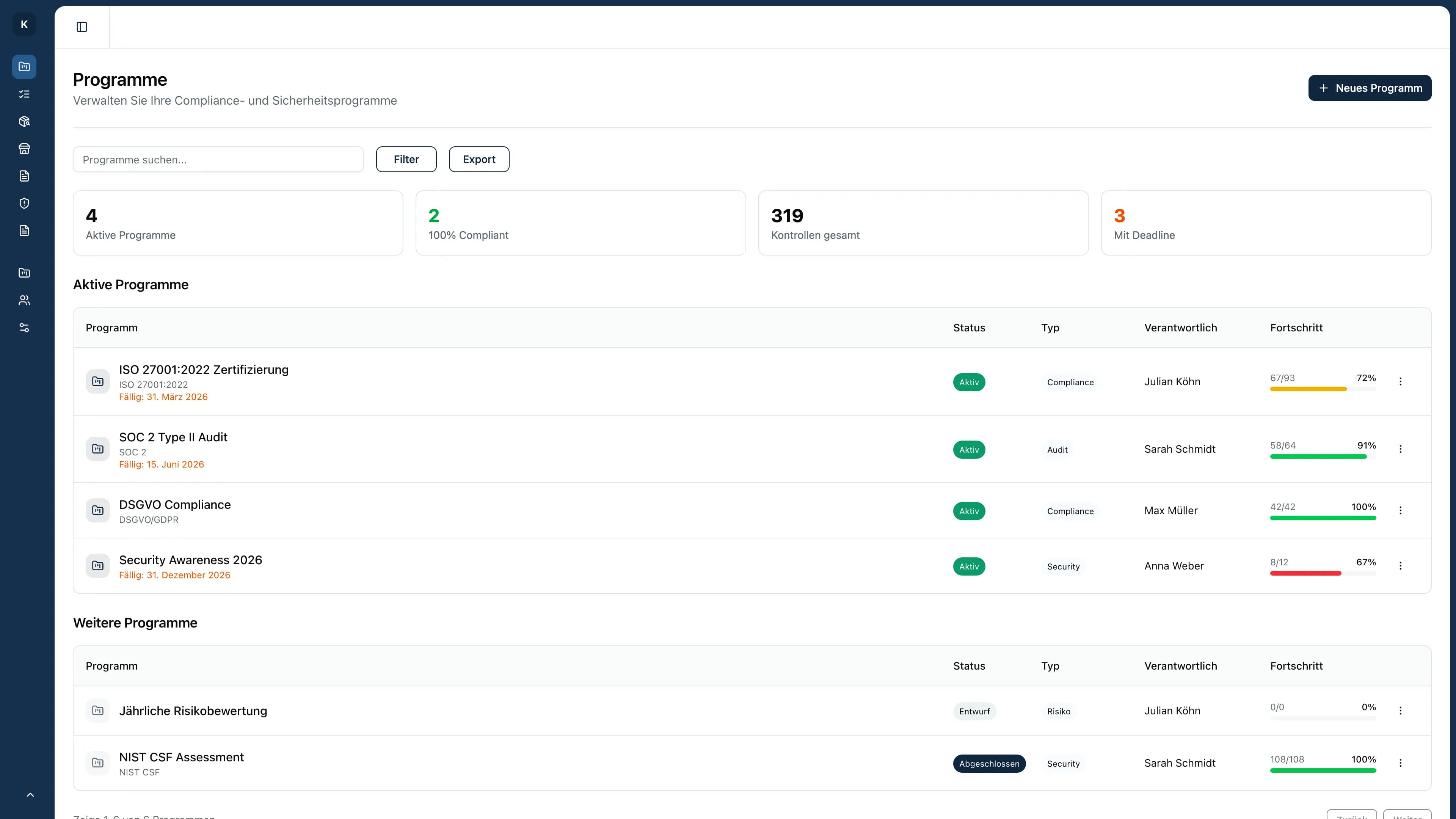Export the program list

tap(479, 159)
